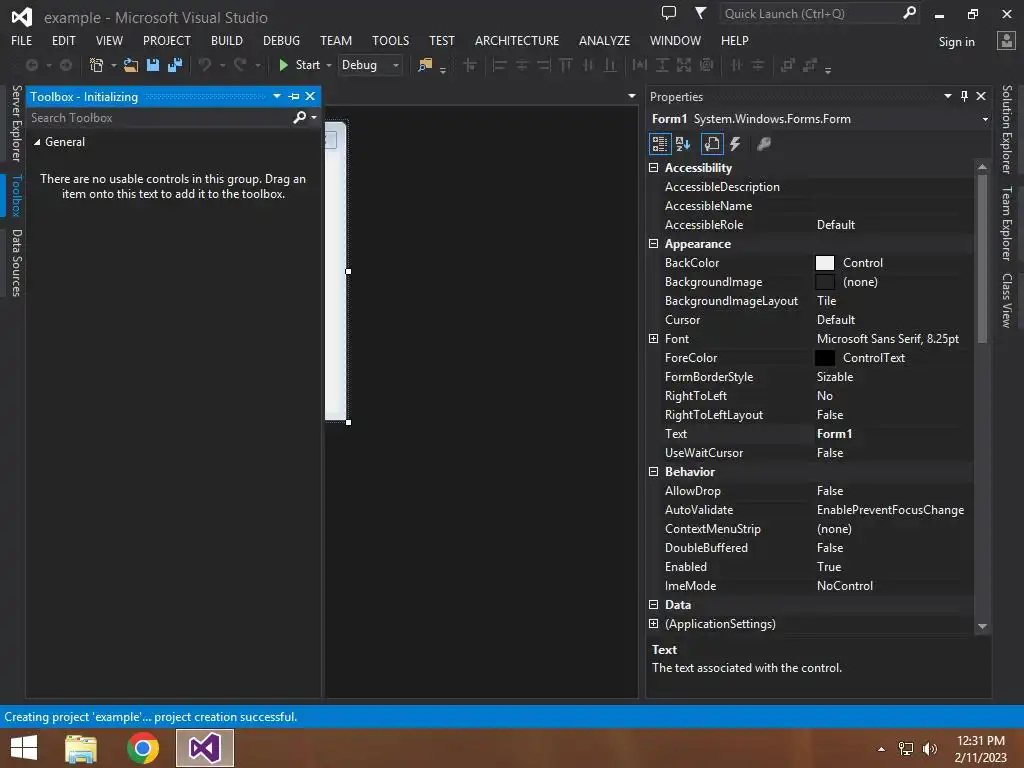Click the New Project toolbar icon
1024x768 pixels.
click(96, 65)
